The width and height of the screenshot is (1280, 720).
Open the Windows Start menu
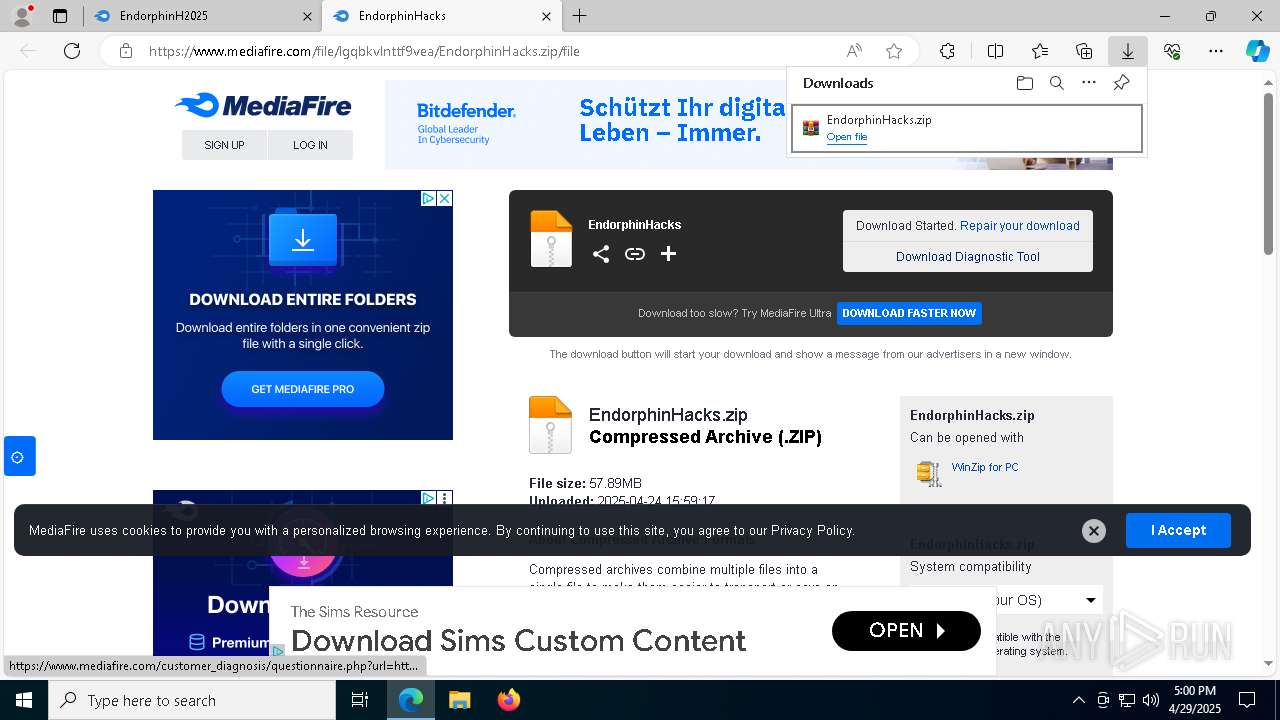(x=24, y=700)
